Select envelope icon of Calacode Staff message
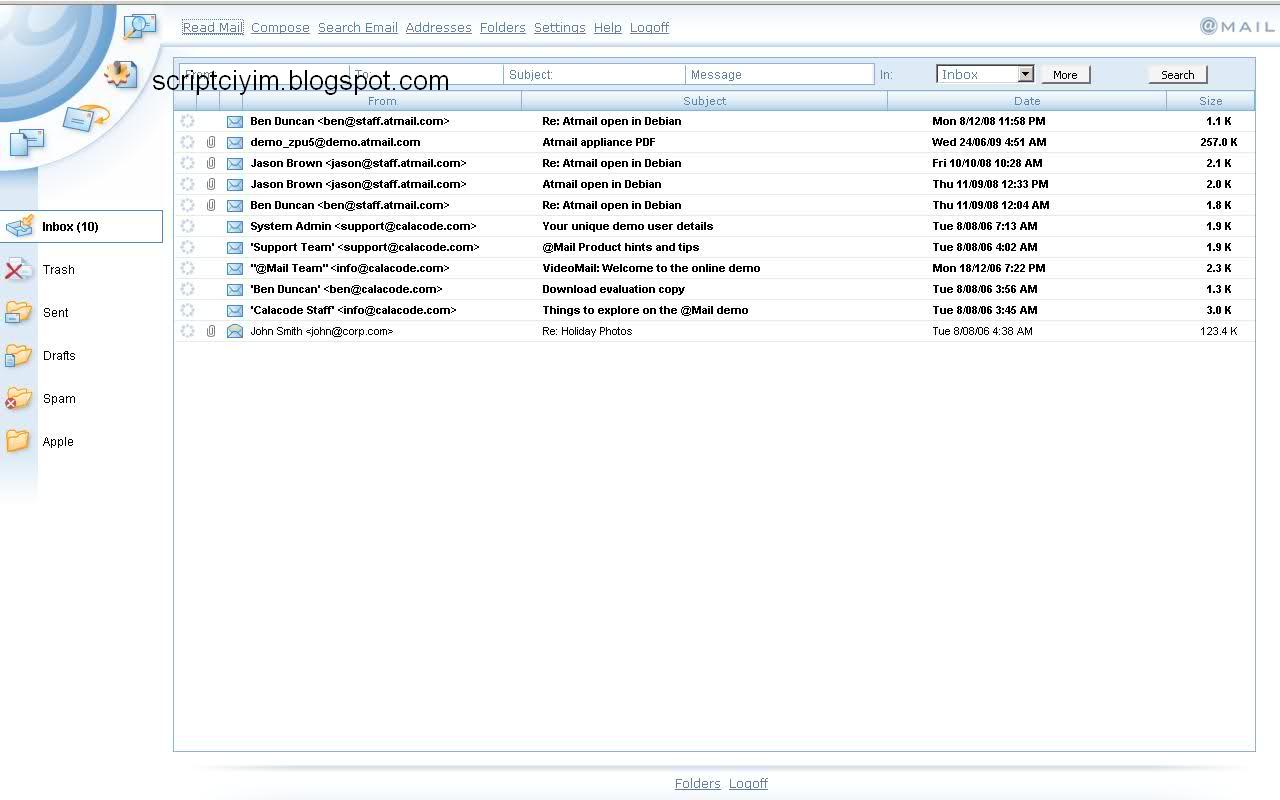This screenshot has width=1280, height=800. [x=235, y=311]
